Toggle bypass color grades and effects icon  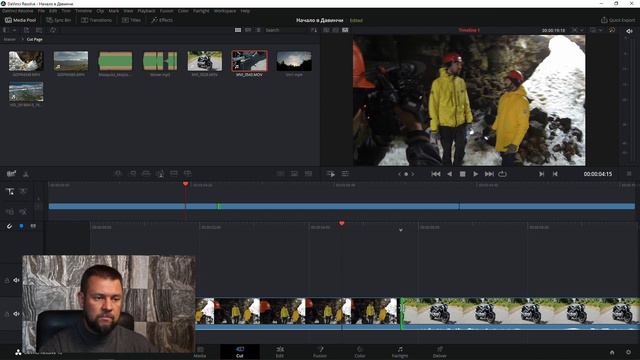pyautogui.click(x=612, y=30)
